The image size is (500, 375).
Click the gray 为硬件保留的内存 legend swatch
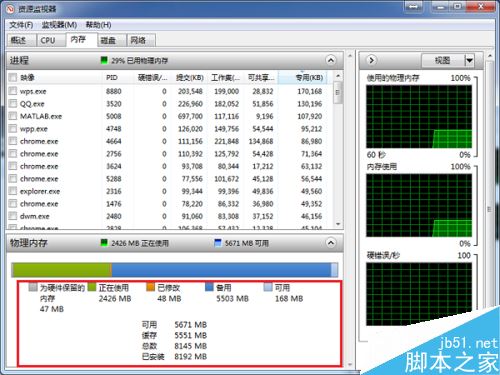[33, 287]
